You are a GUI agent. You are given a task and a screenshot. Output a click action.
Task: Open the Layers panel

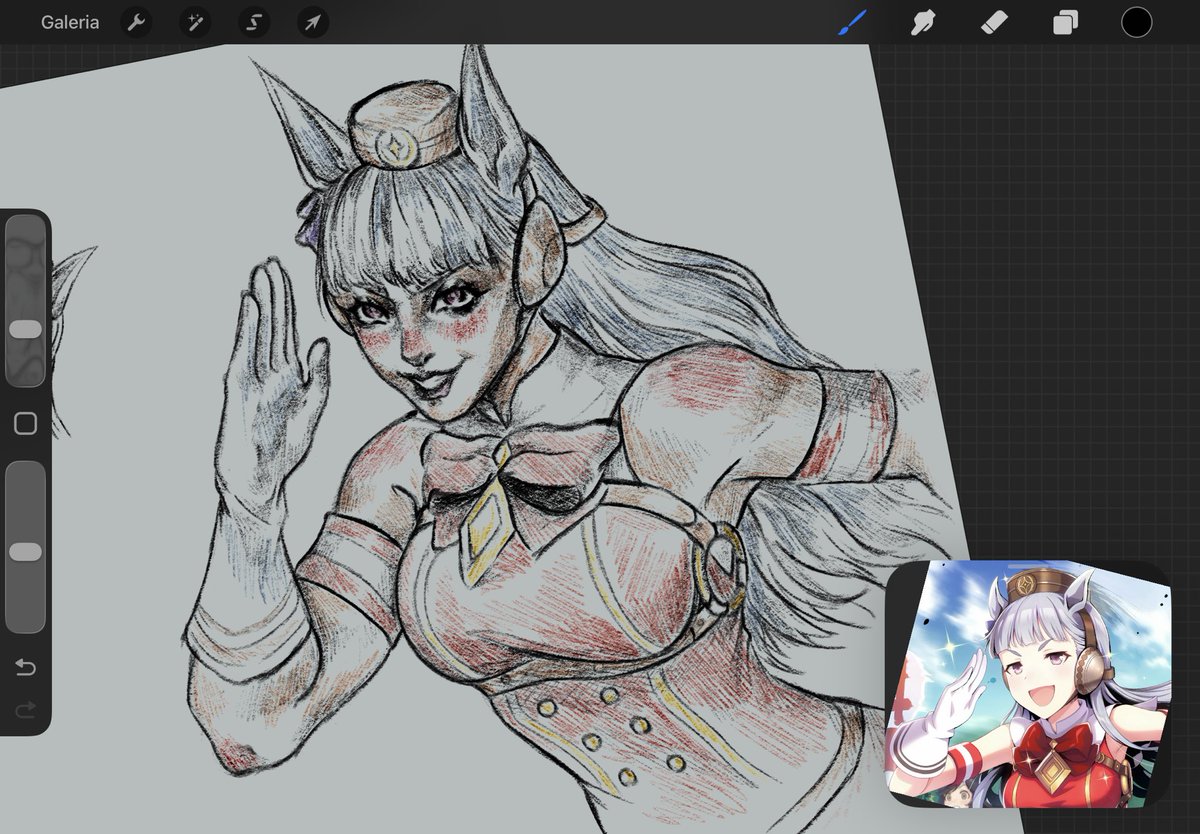[x=1065, y=22]
